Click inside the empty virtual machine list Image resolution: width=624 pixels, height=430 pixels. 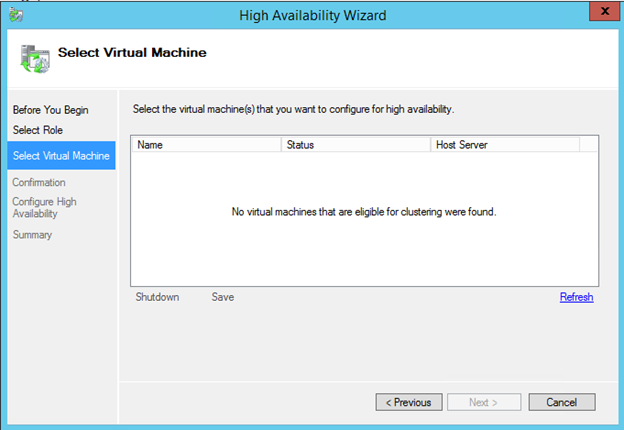click(364, 250)
